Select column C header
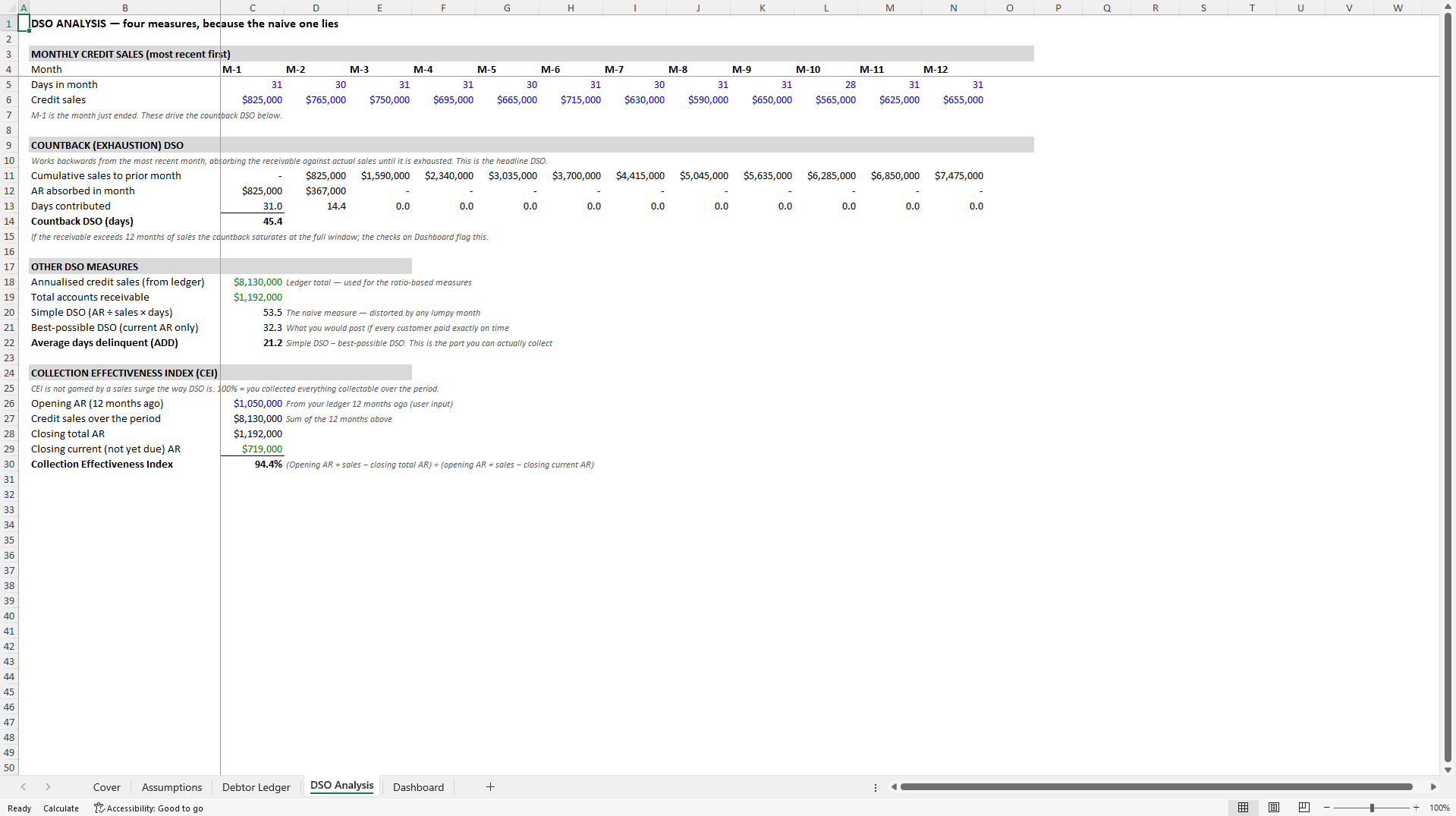This screenshot has width=1456, height=816. point(252,8)
